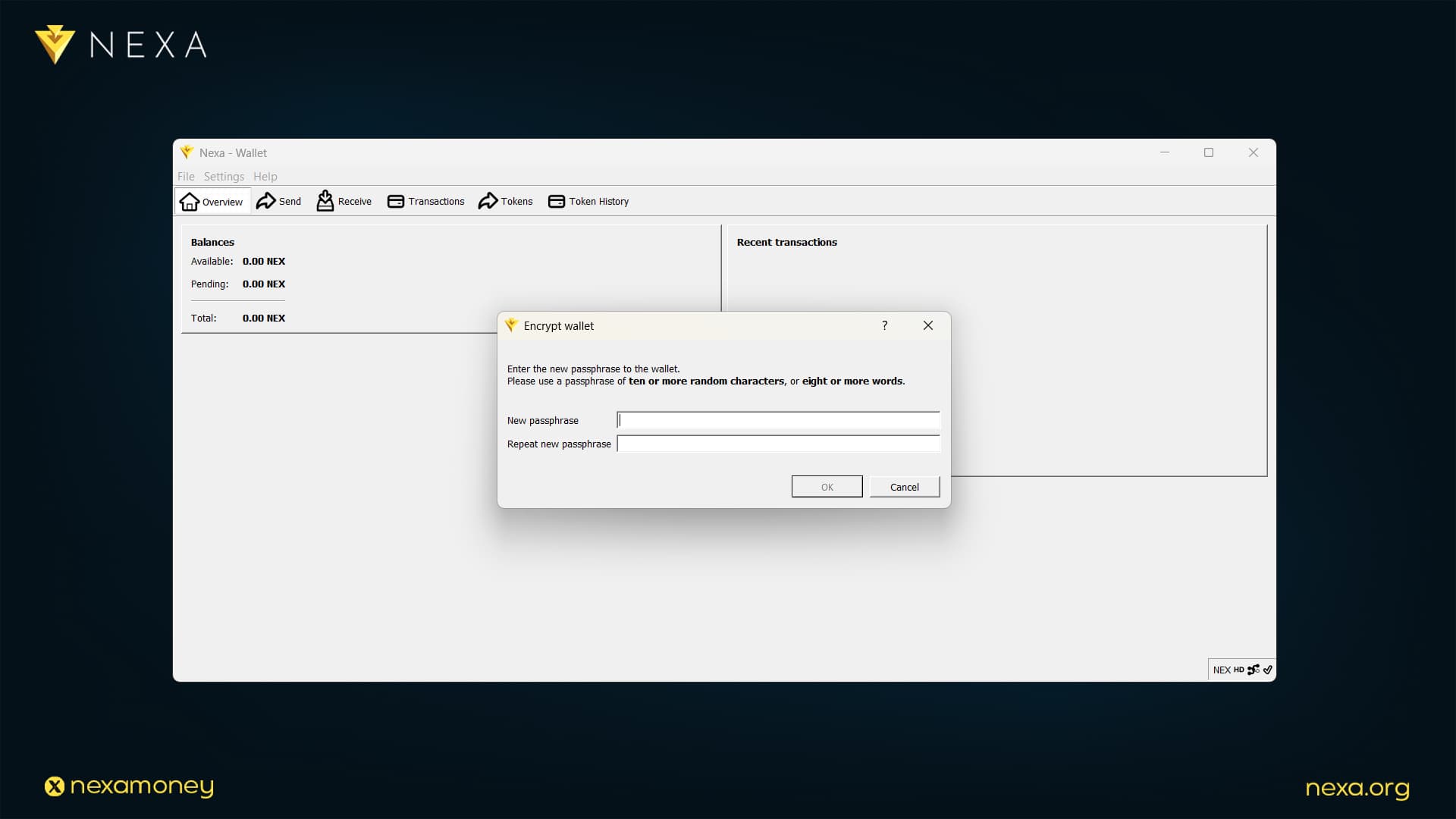Click the Recent transactions heading
The width and height of the screenshot is (1456, 819).
[786, 242]
